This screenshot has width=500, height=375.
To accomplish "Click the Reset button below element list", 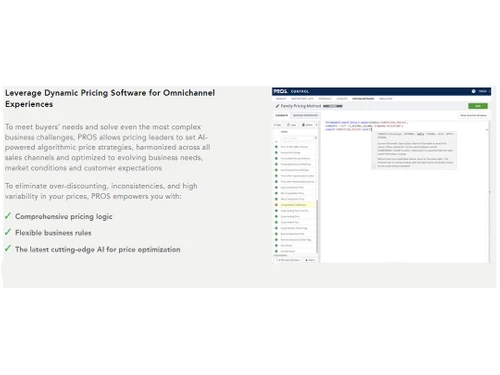I will coord(310,260).
